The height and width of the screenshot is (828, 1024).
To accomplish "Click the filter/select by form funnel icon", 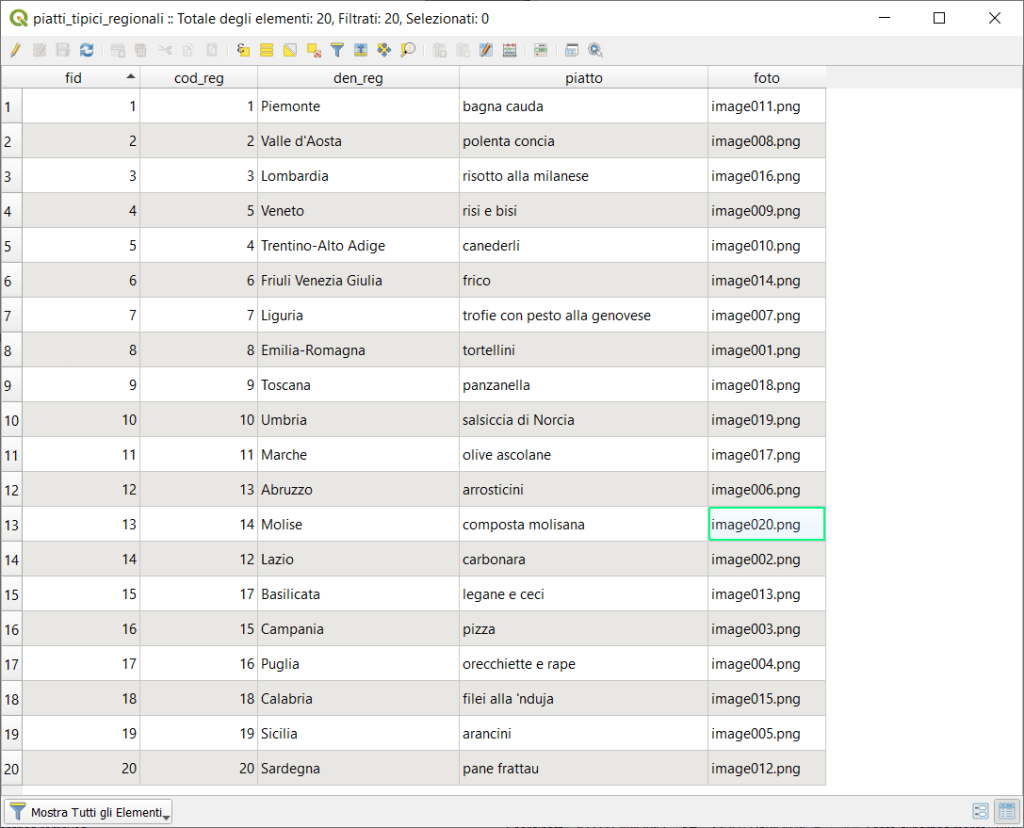I will (x=337, y=50).
